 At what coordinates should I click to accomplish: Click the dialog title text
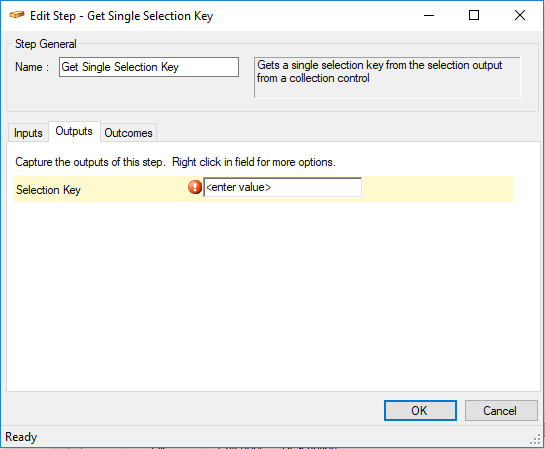click(x=121, y=16)
